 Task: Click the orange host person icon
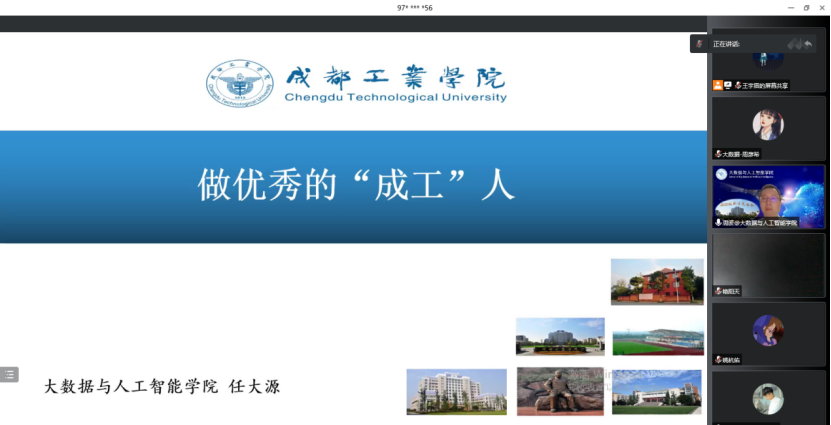pyautogui.click(x=718, y=85)
